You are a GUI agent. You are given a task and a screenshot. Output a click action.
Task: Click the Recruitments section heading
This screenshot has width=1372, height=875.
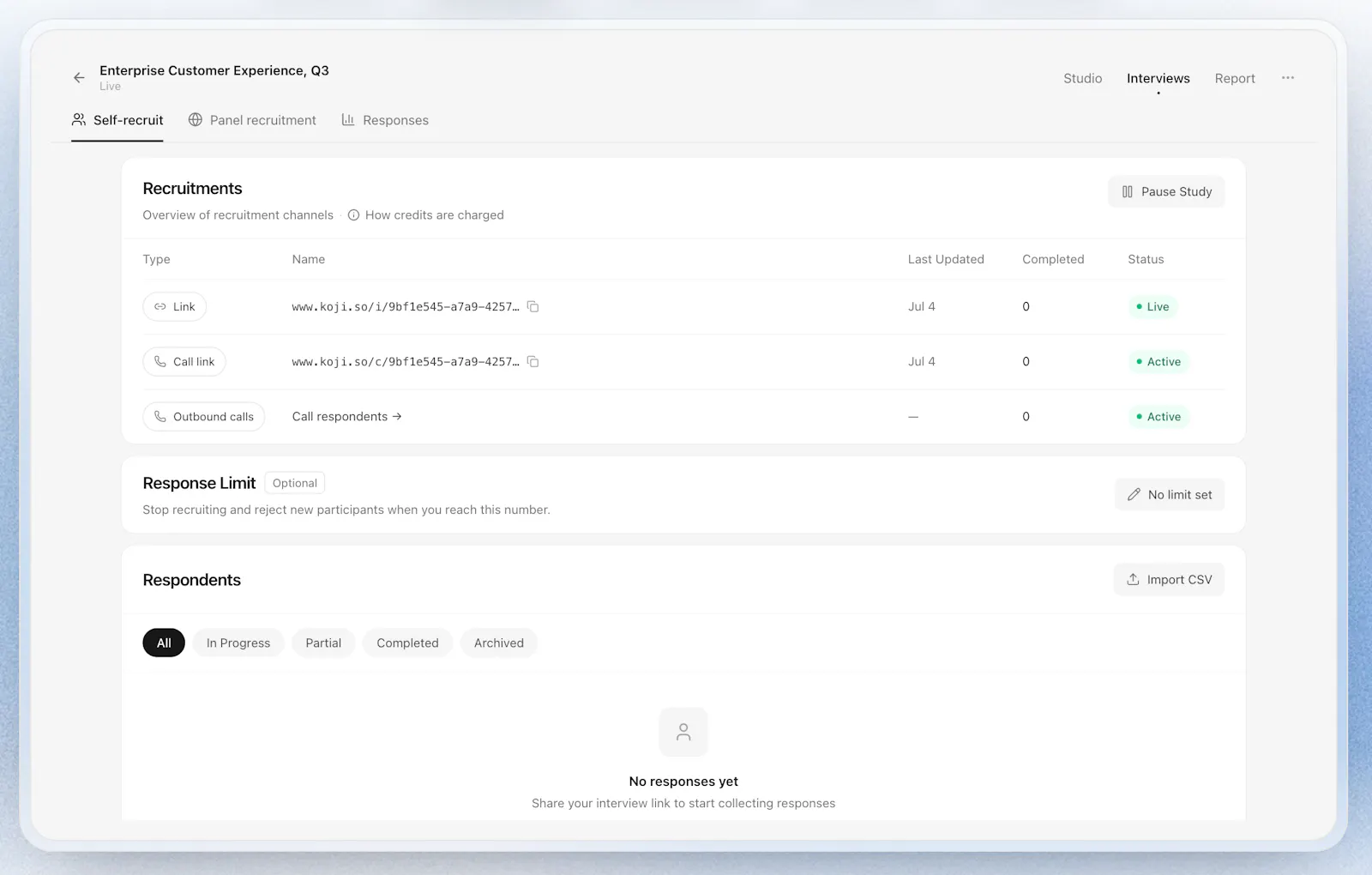[x=192, y=189]
